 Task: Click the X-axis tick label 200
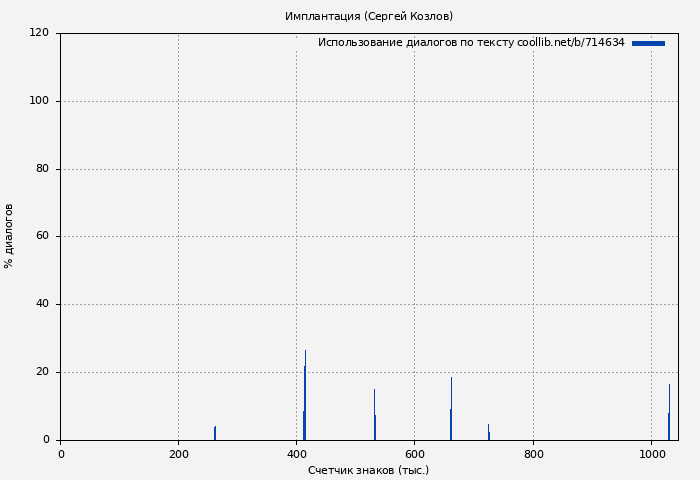pyautogui.click(x=178, y=454)
